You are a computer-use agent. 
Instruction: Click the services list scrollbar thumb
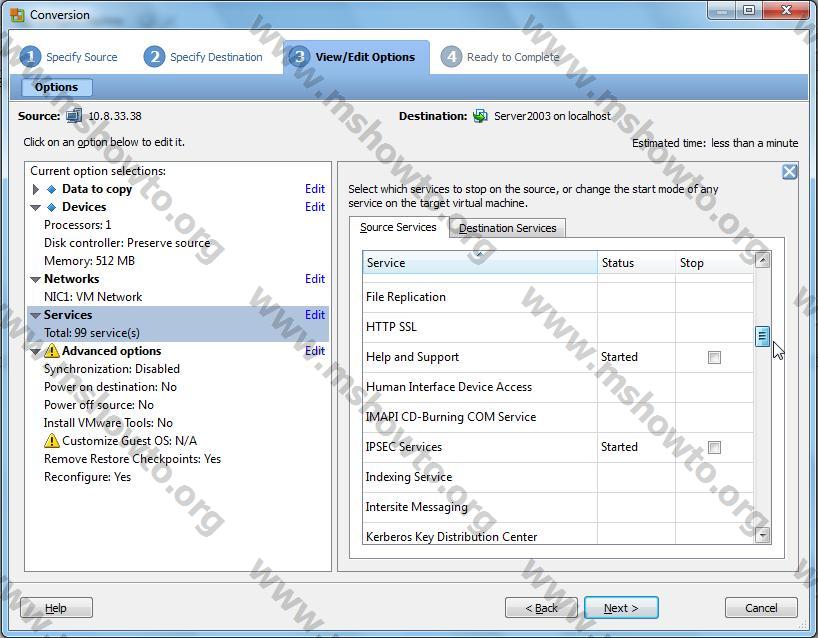point(762,336)
